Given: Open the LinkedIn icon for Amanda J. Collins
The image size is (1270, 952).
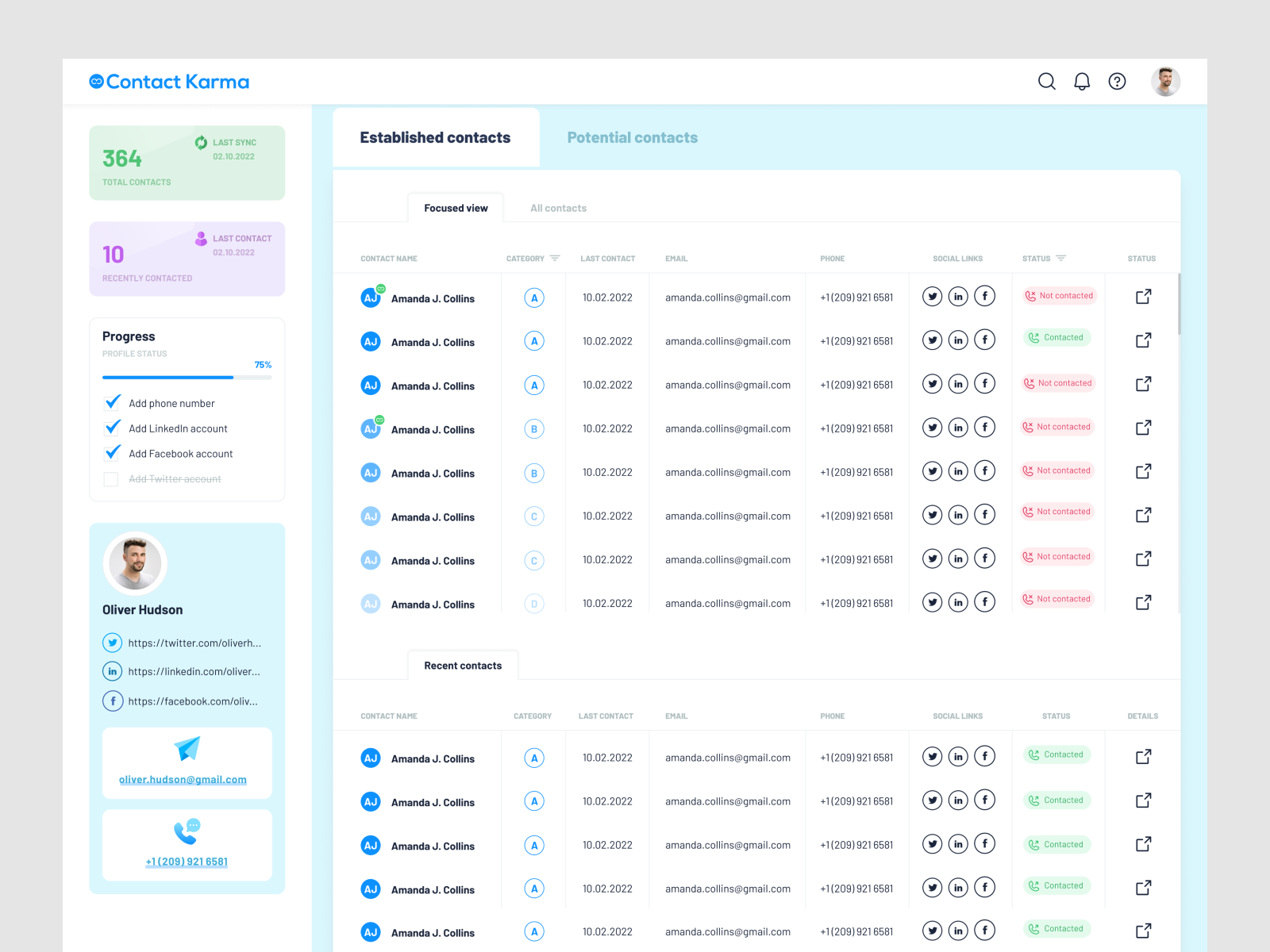Looking at the screenshot, I should click(x=958, y=295).
